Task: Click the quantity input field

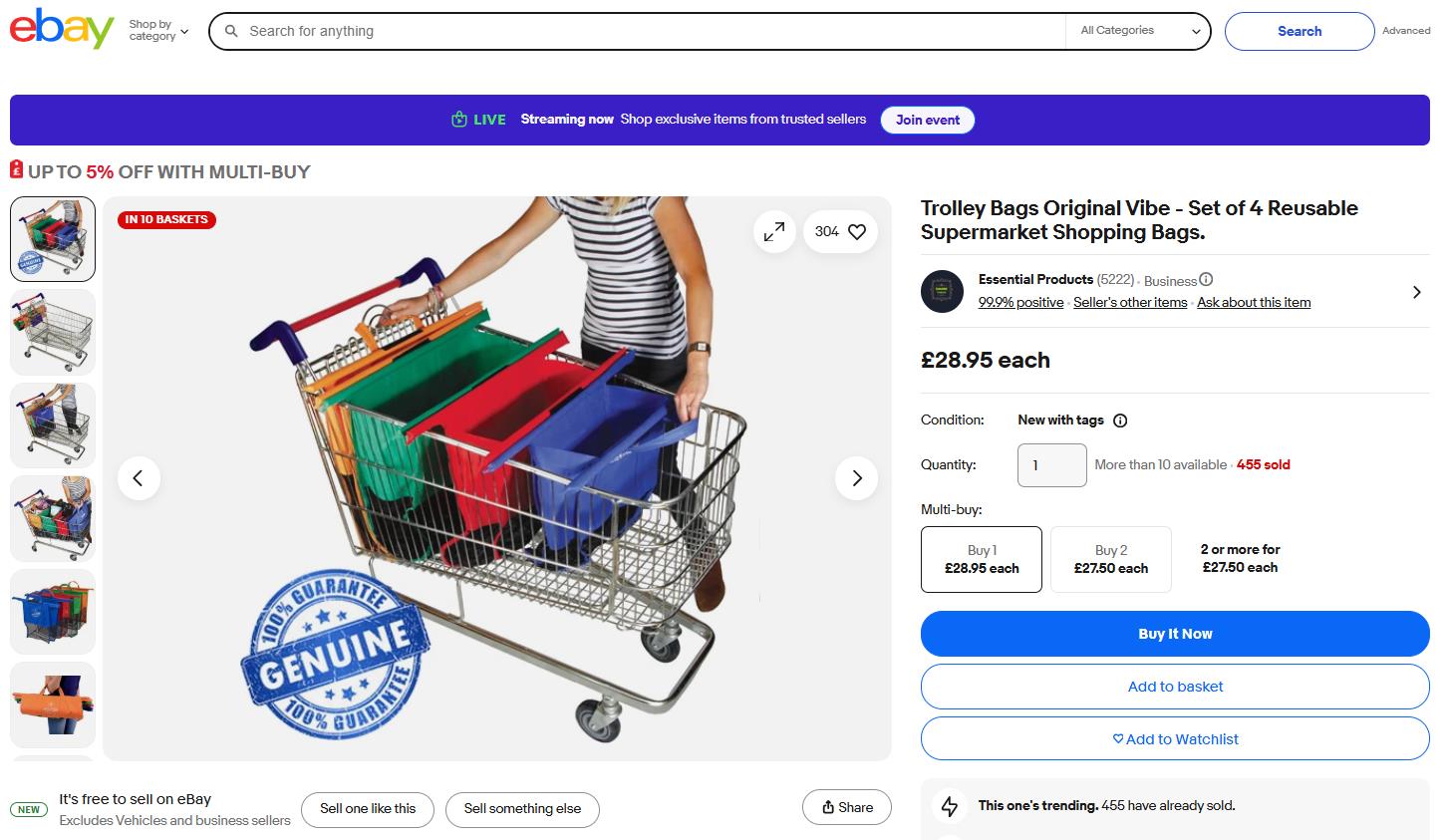Action: point(1051,465)
